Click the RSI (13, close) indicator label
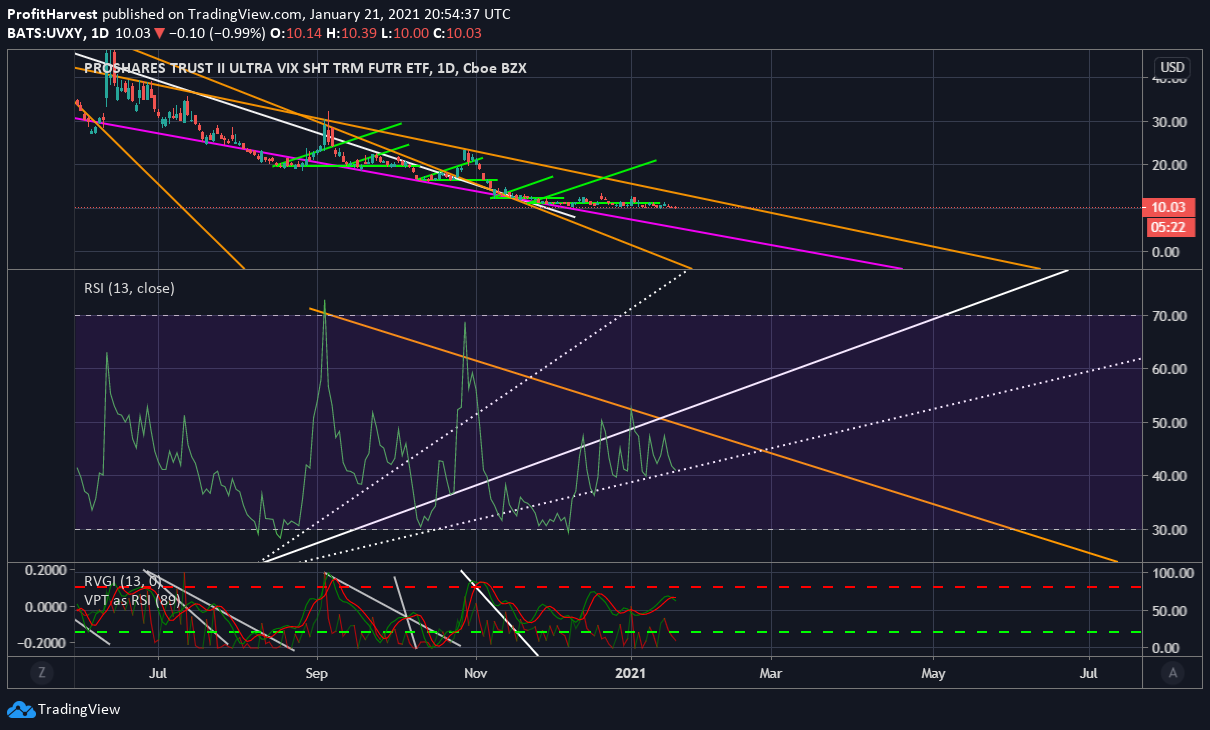 (x=128, y=288)
